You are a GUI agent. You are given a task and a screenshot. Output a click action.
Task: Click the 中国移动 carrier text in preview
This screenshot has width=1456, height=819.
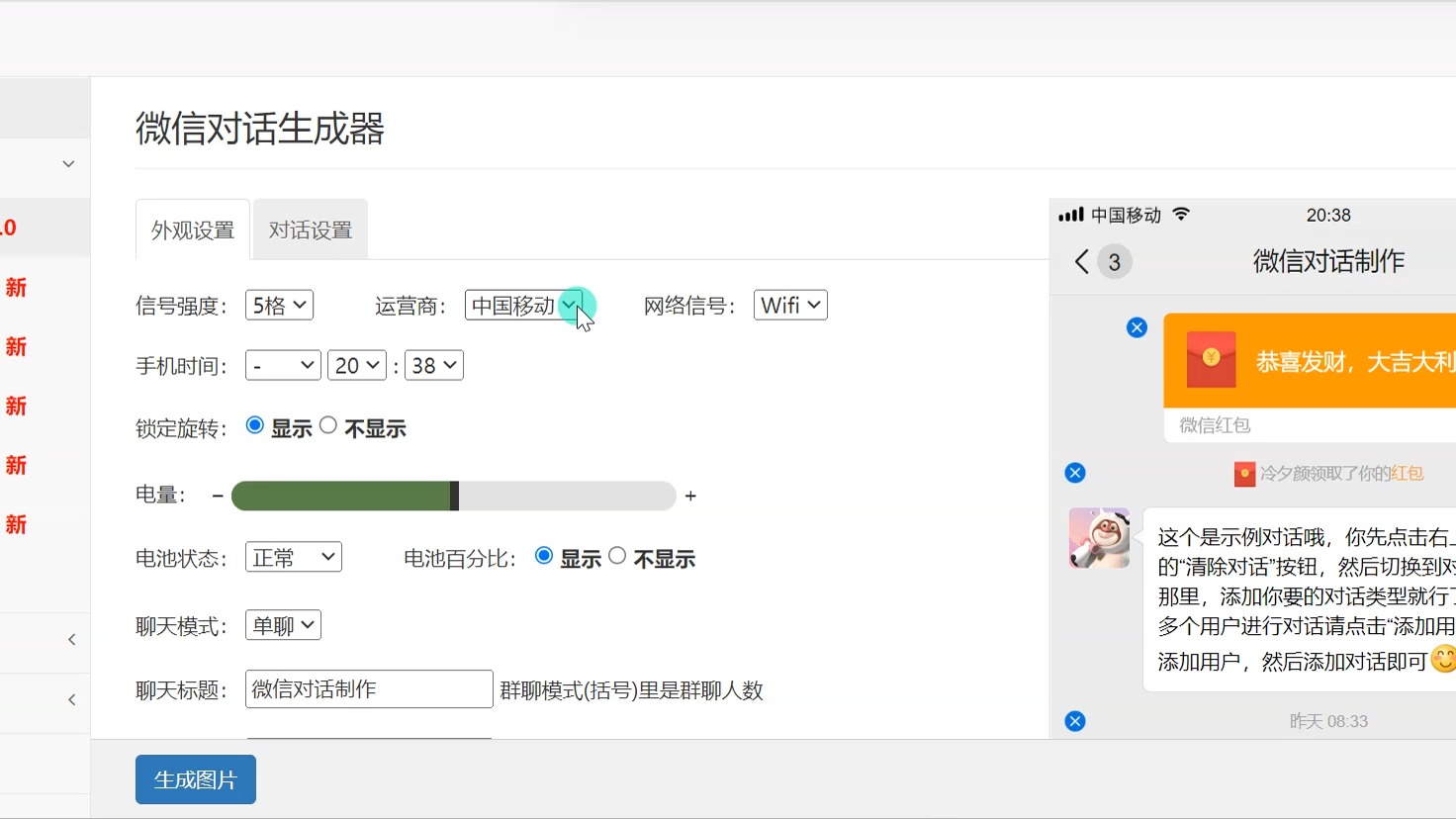(x=1126, y=215)
